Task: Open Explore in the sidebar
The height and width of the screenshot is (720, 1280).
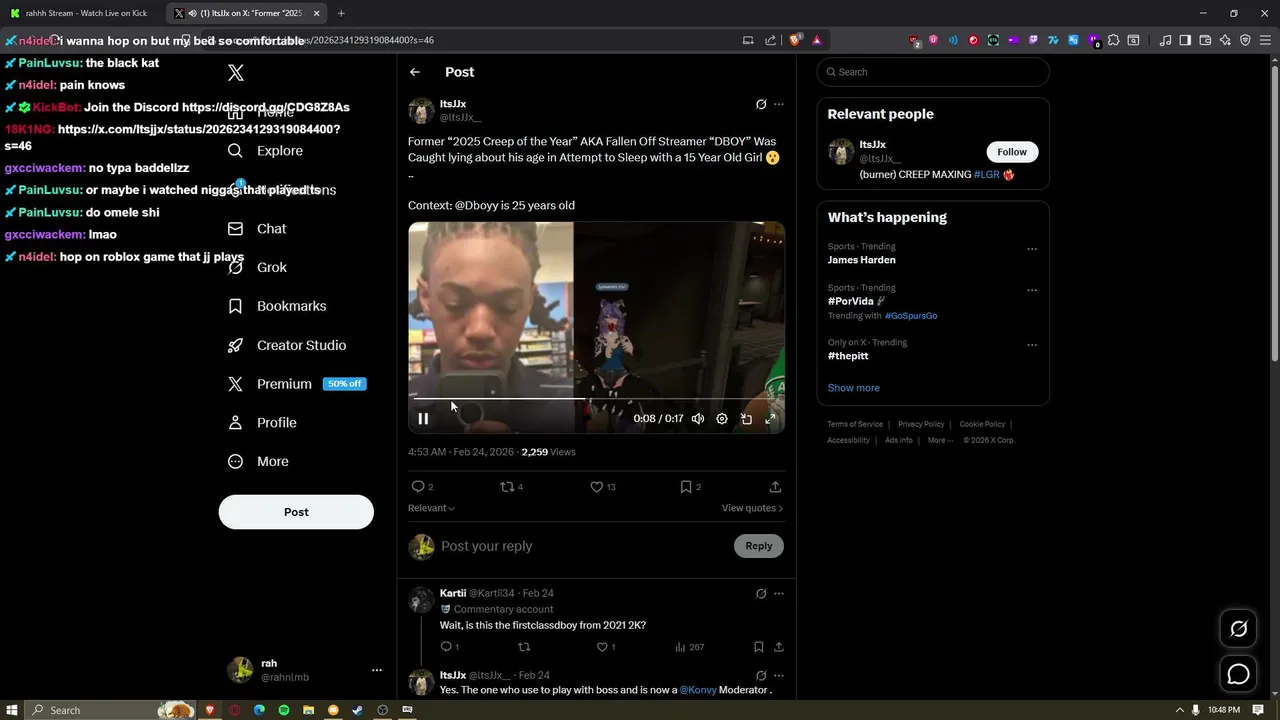Action: tap(265, 151)
